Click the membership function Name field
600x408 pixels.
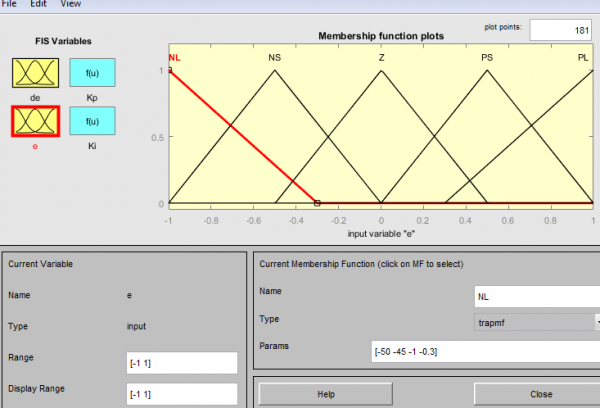pyautogui.click(x=537, y=297)
